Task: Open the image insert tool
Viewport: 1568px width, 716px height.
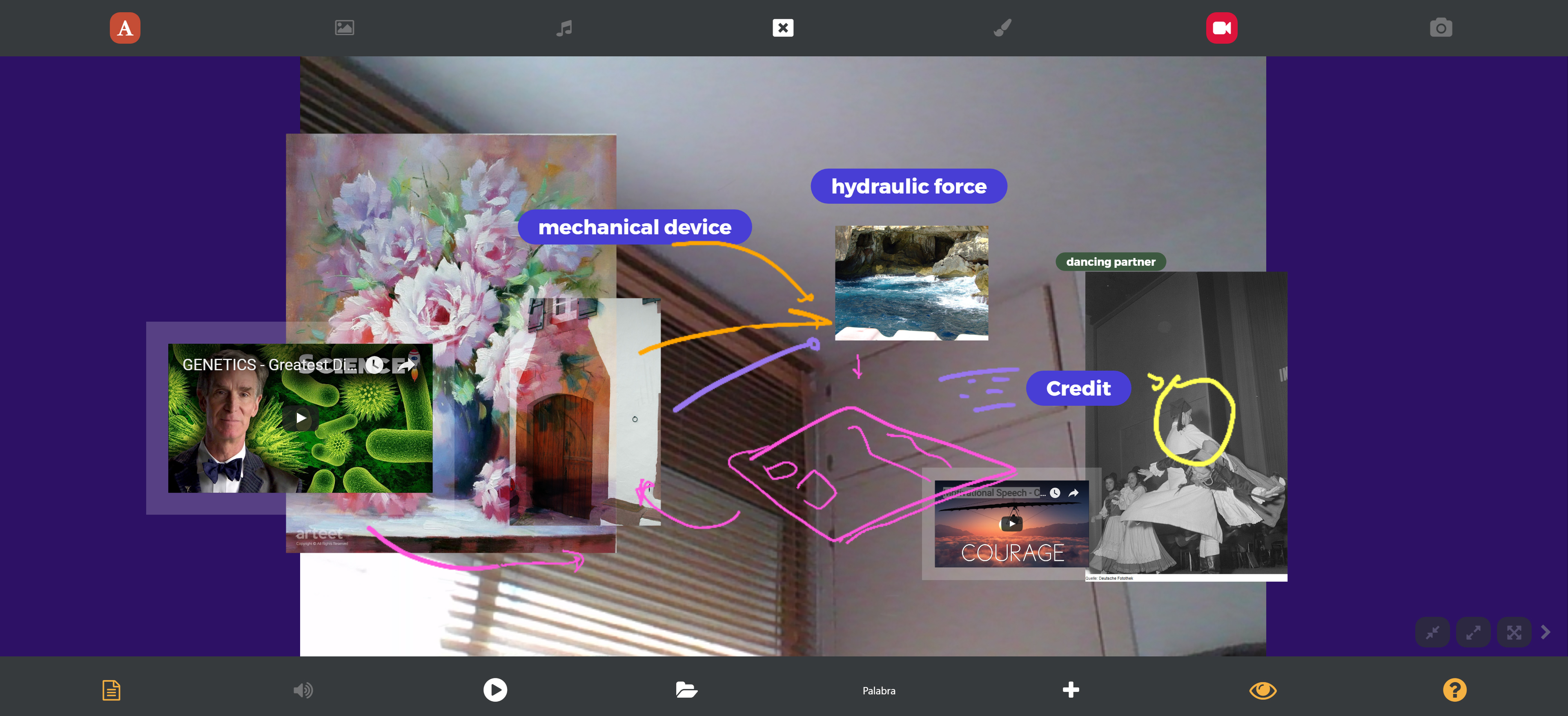Action: tap(344, 28)
